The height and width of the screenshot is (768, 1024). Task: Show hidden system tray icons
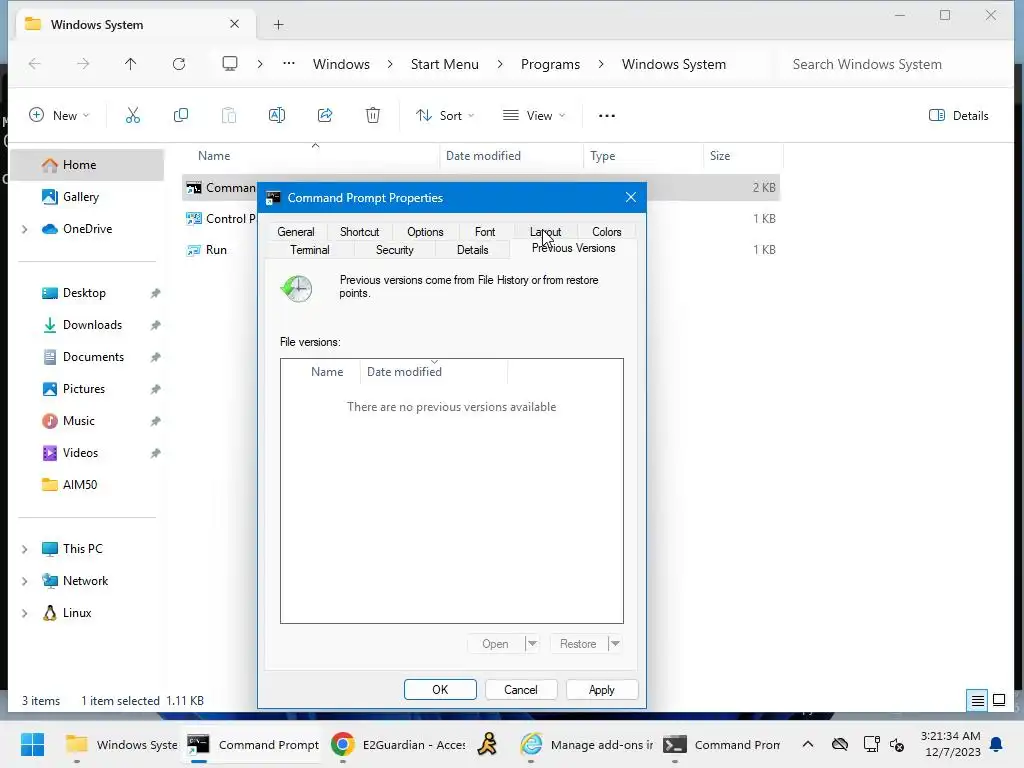(x=808, y=744)
